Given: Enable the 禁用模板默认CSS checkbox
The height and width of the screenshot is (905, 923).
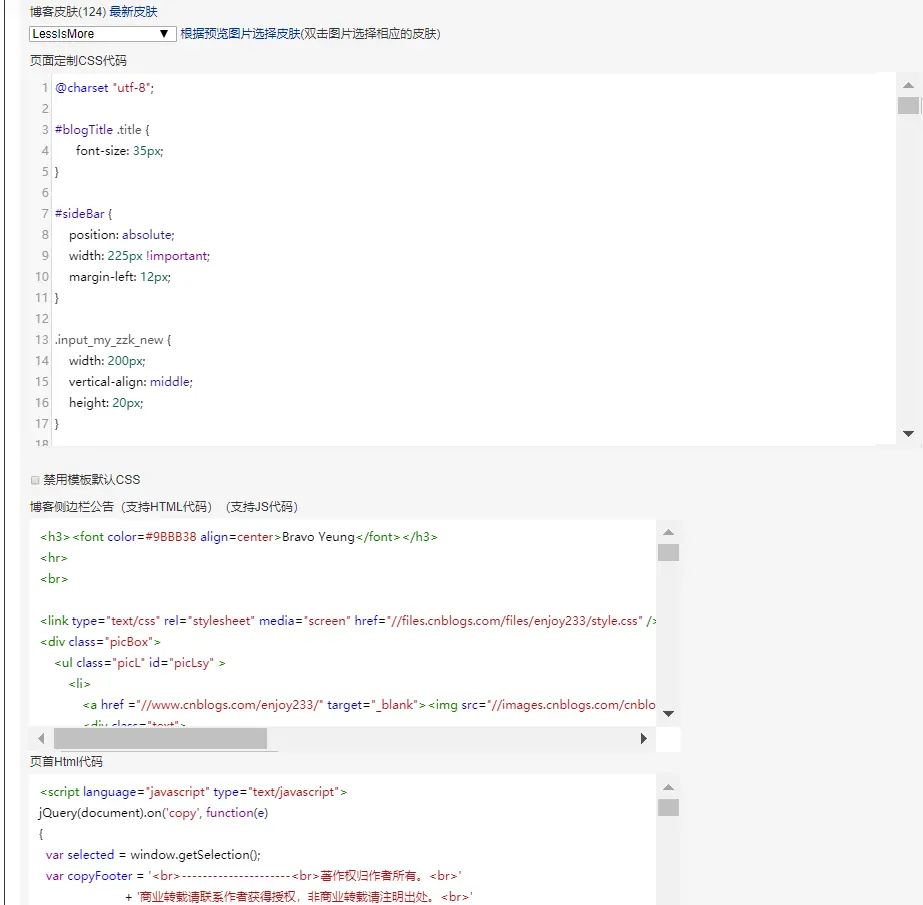Looking at the screenshot, I should (34, 479).
